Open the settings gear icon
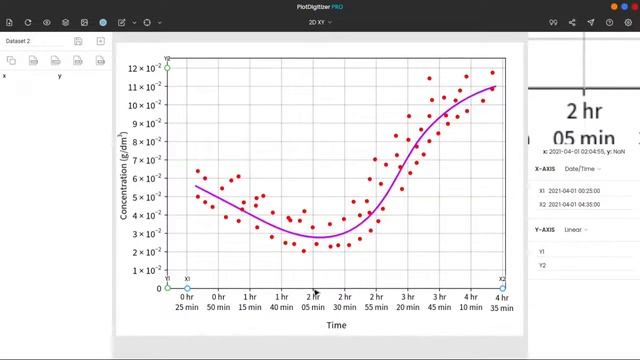 (628, 22)
